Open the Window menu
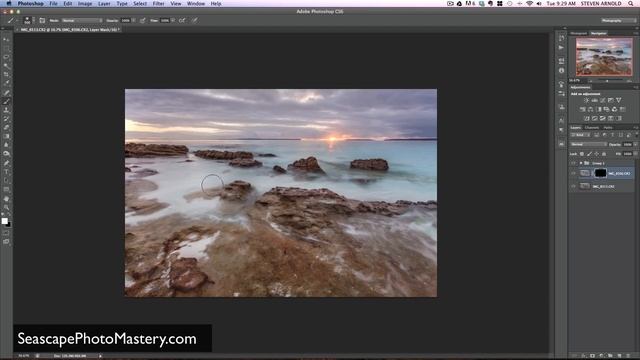This screenshot has height=360, width=640. [196, 4]
